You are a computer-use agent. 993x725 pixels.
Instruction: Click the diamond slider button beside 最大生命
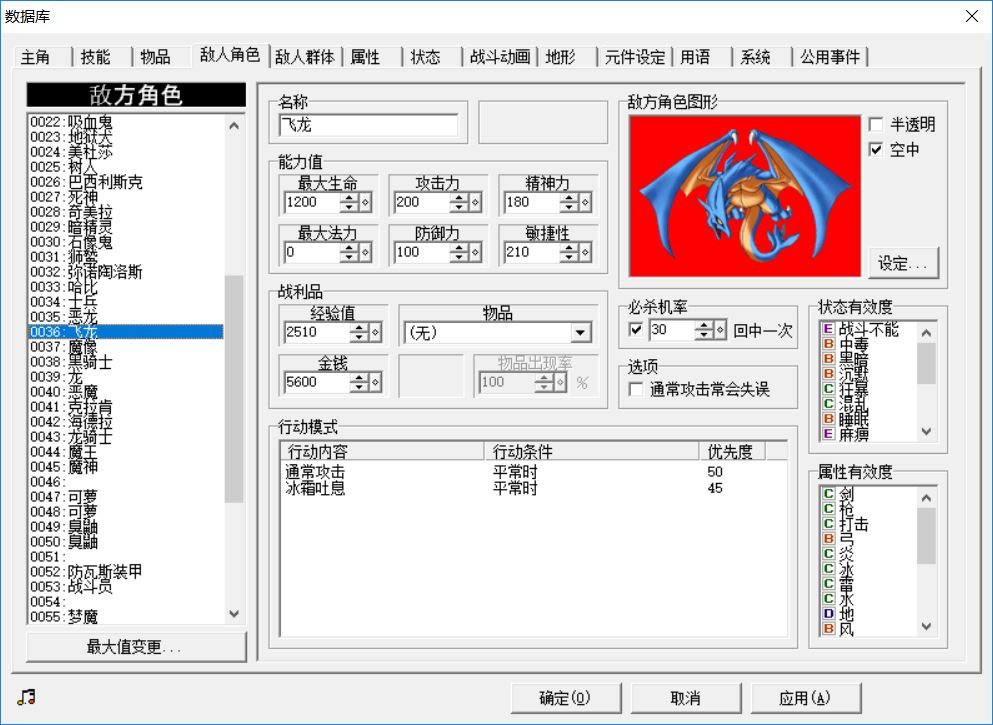366,203
